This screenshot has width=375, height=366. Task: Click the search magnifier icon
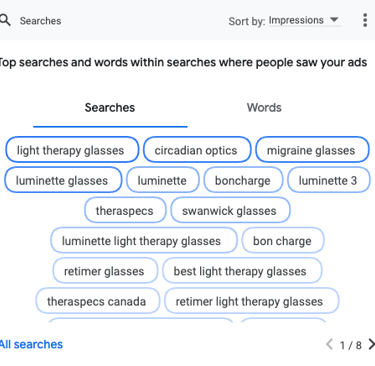(x=5, y=20)
